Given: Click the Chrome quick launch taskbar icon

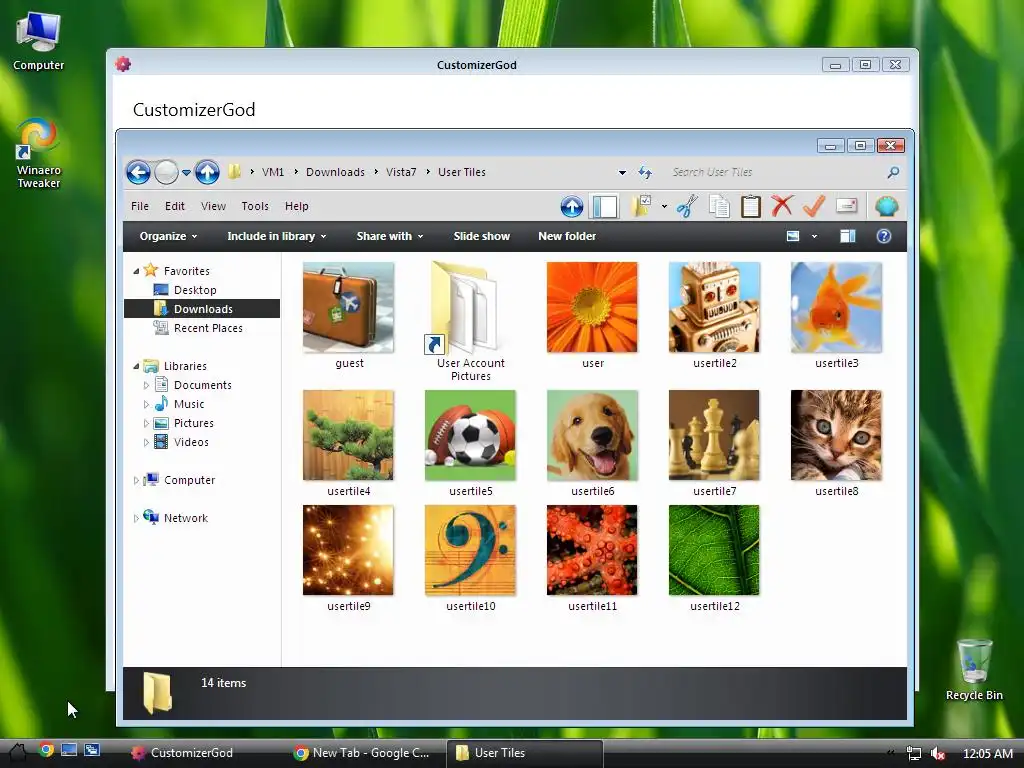Looking at the screenshot, I should (x=46, y=750).
